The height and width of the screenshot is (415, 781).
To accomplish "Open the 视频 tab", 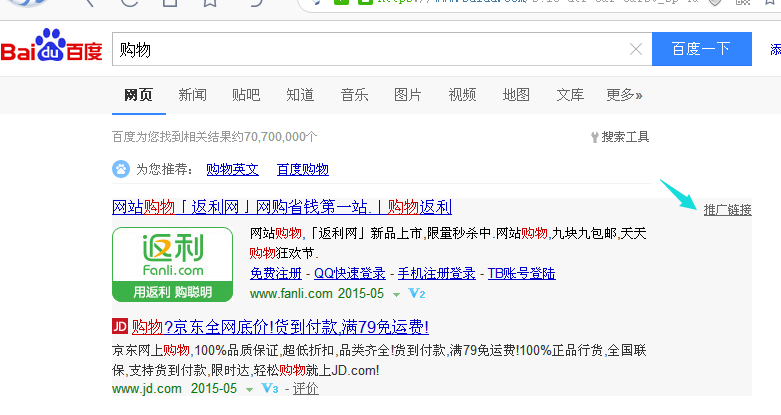I will [462, 95].
